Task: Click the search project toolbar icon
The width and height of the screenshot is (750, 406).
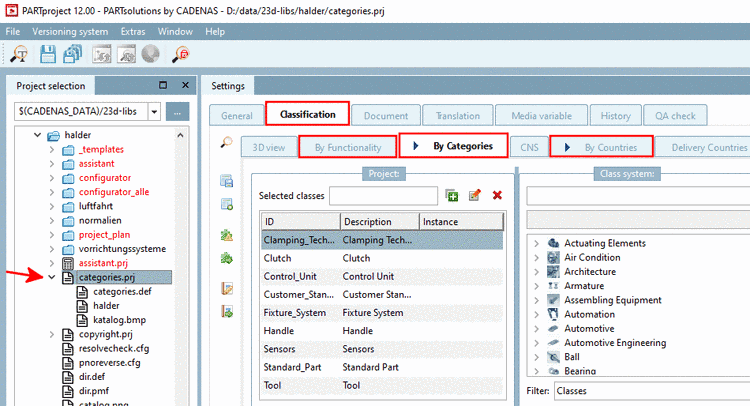Action: tap(20, 54)
